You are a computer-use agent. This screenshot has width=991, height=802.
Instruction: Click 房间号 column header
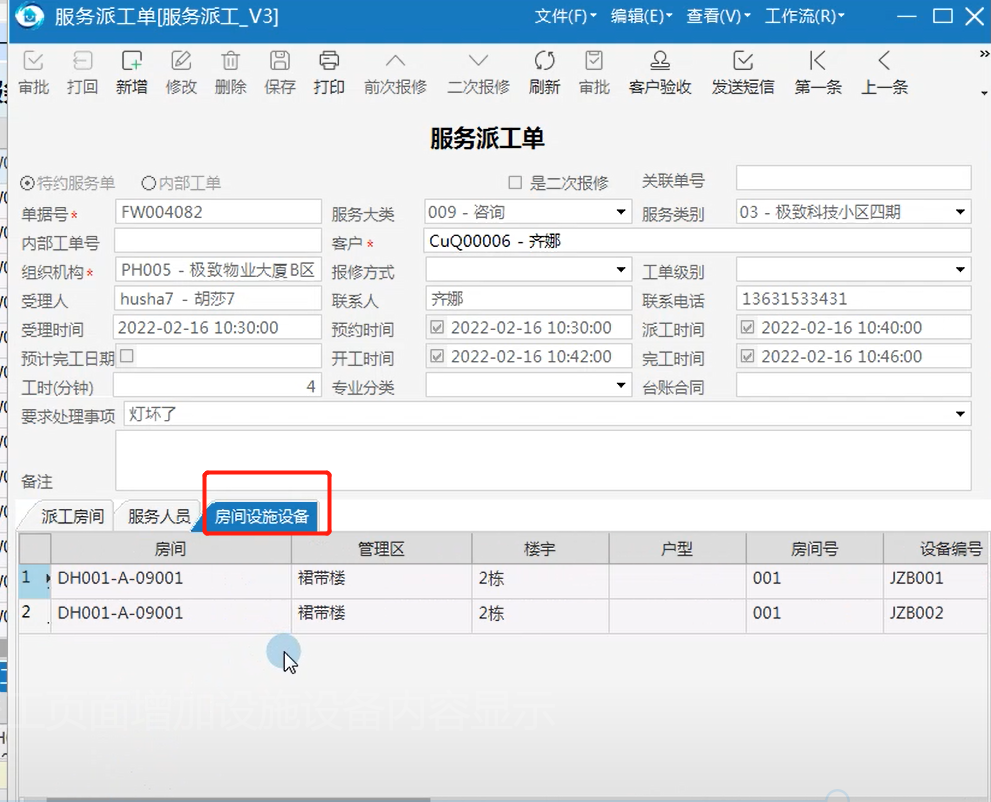[x=814, y=549]
